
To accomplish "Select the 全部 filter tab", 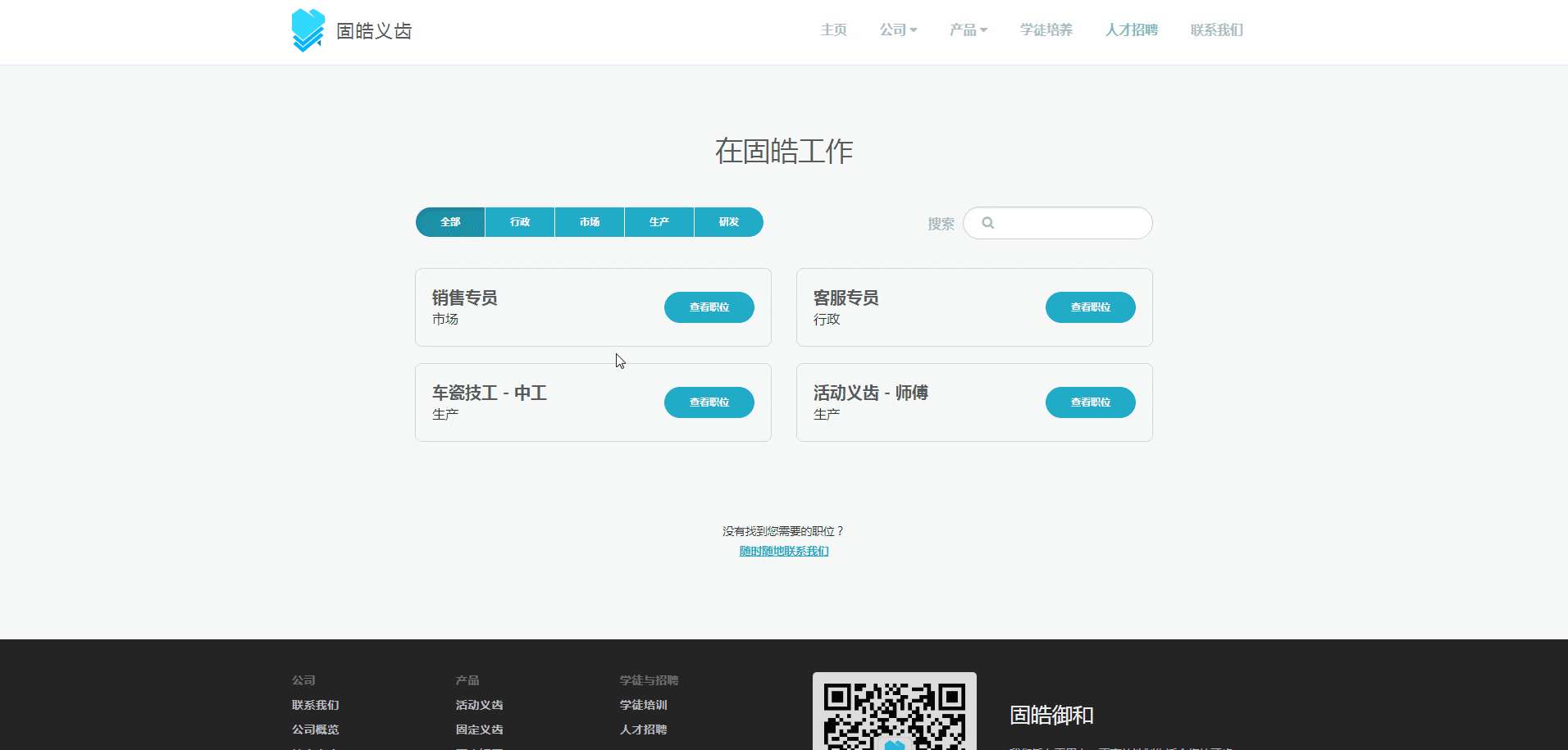I will pos(450,222).
